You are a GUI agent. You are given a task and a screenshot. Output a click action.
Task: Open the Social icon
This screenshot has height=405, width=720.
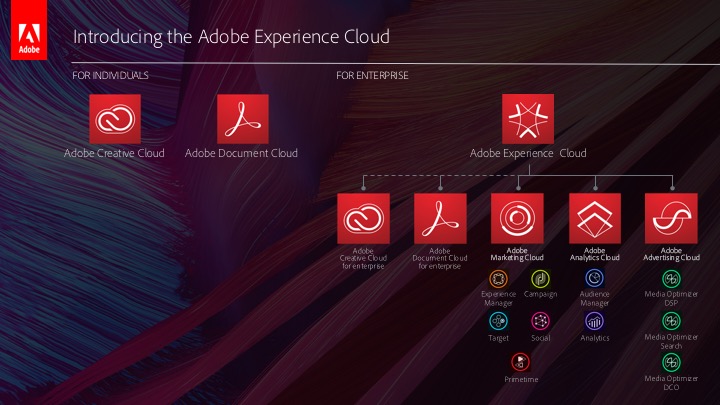pos(540,321)
